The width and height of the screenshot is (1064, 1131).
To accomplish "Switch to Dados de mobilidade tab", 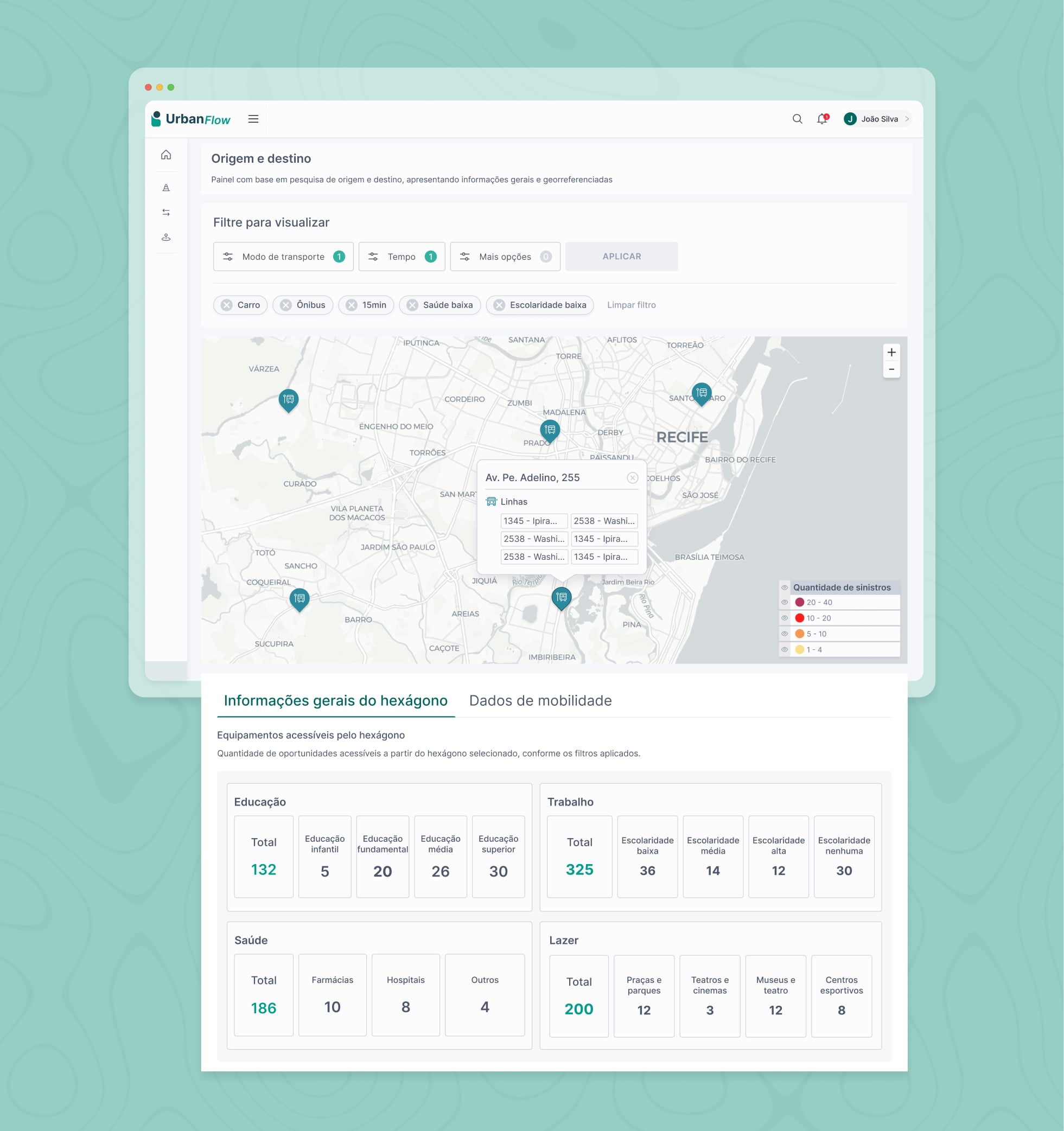I will coord(540,700).
